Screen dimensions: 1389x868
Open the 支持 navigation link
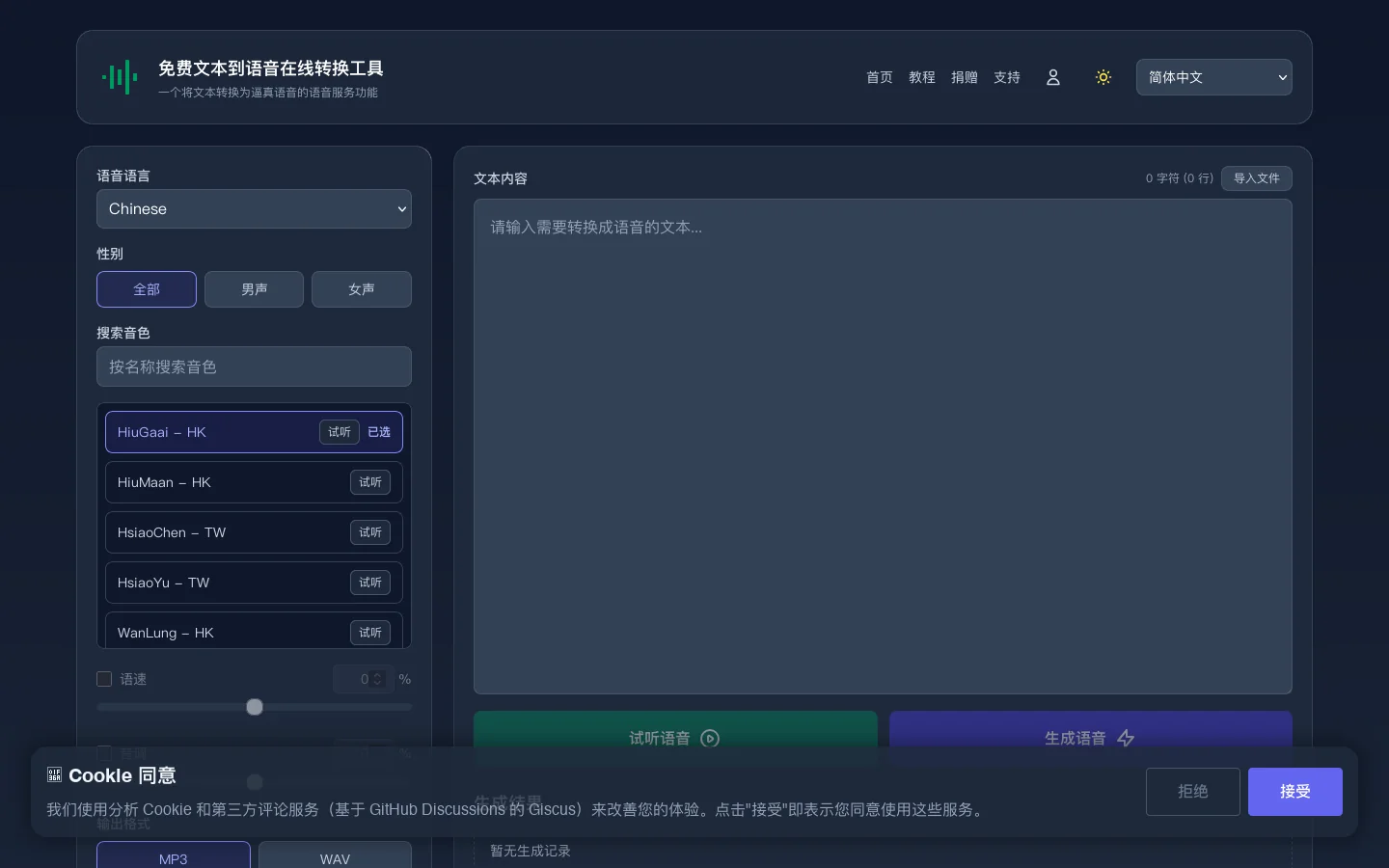click(x=1007, y=77)
